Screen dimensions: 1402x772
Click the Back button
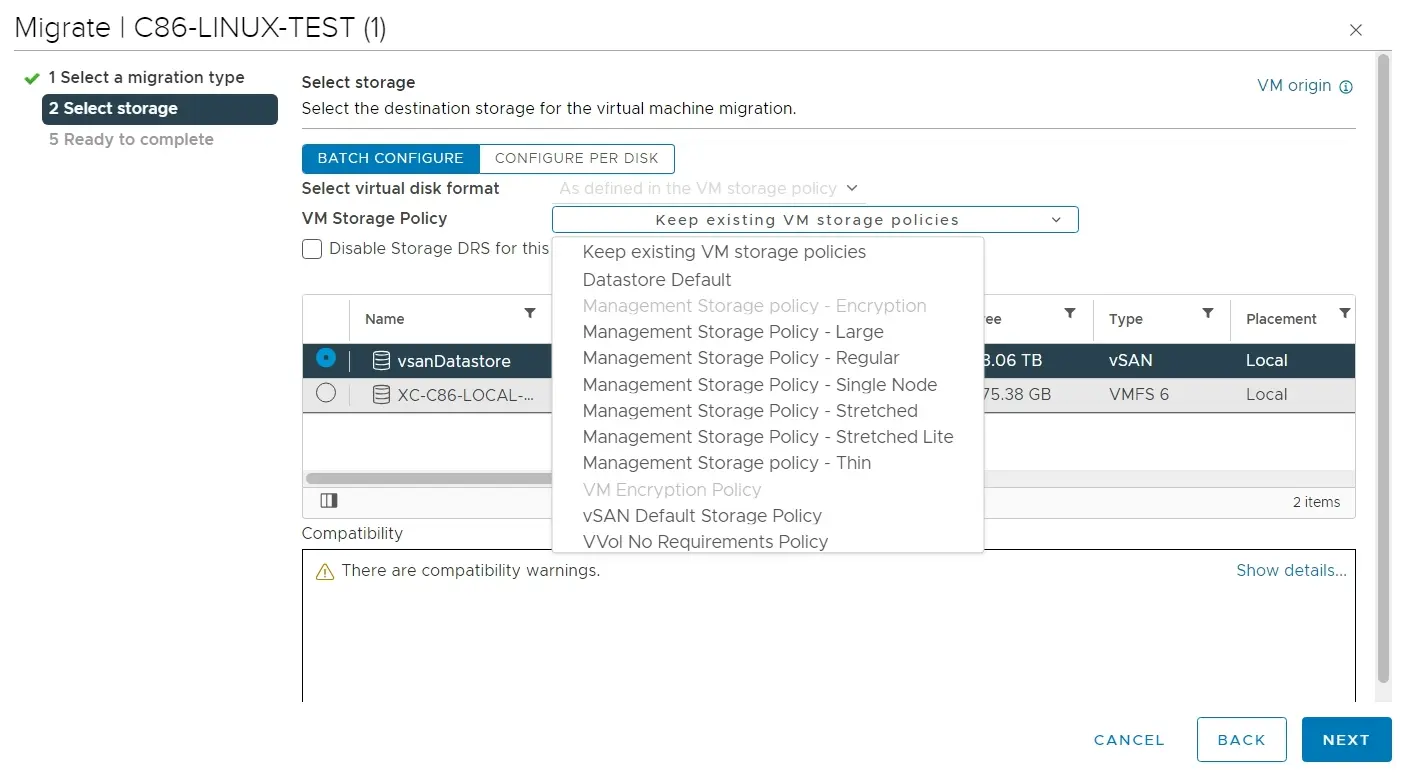point(1241,740)
